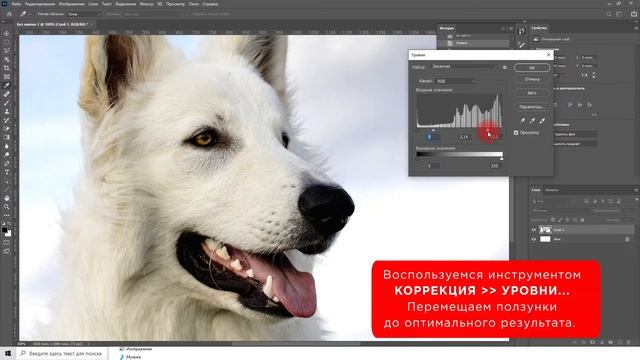Select the Слой 1 layer thumbnail

545,230
